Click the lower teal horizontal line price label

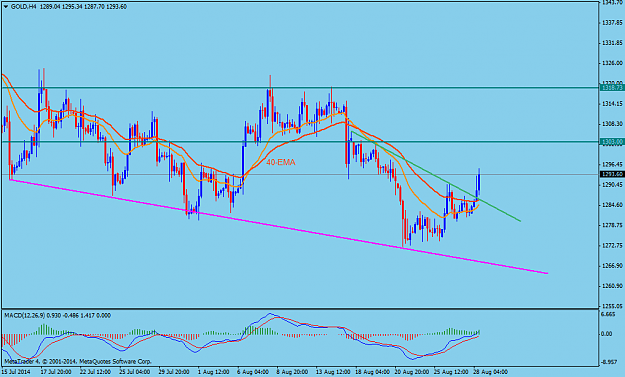(x=612, y=141)
